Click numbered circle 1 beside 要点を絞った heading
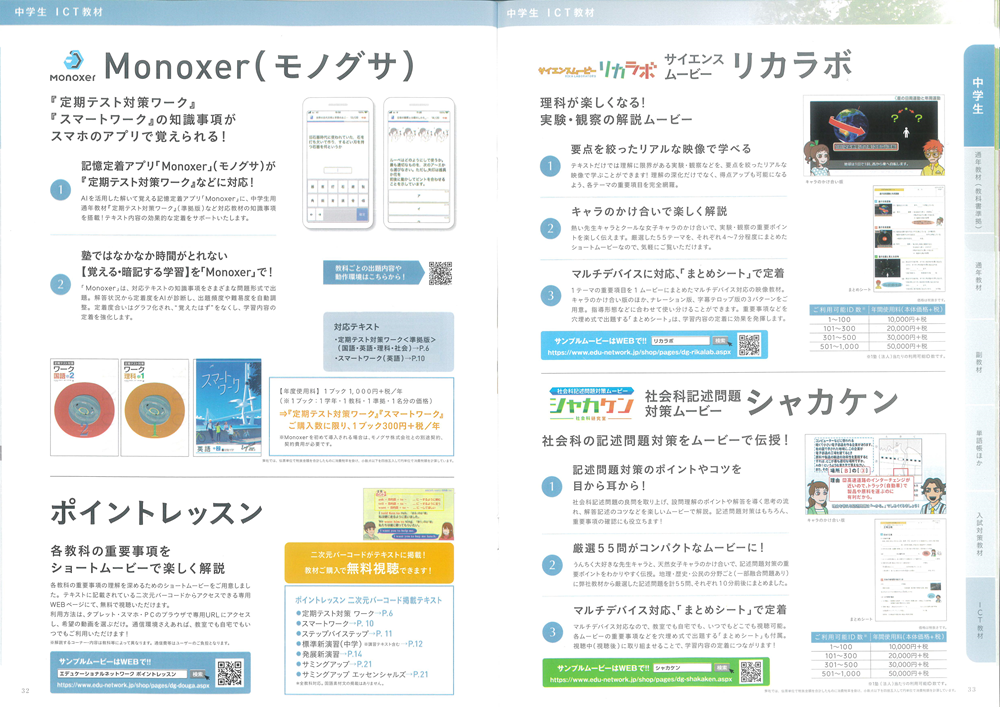 550,166
